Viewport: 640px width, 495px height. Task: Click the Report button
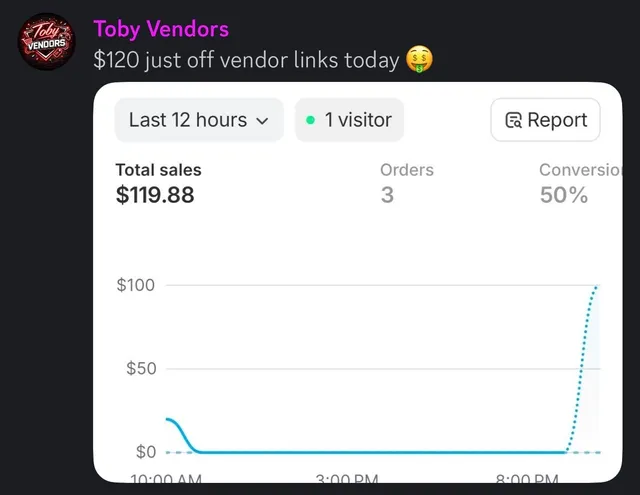(545, 120)
